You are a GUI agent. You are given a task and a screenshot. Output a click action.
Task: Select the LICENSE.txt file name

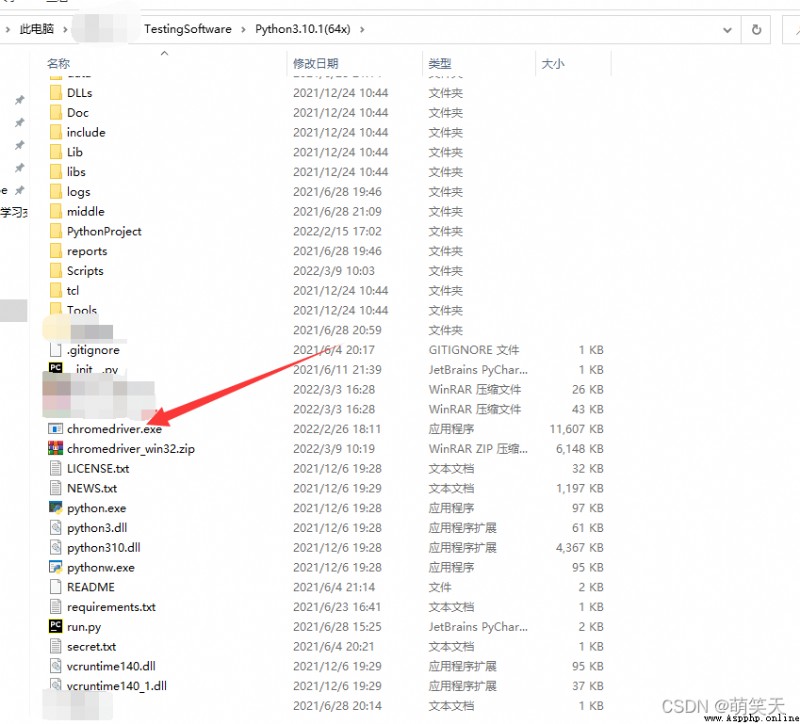tap(98, 468)
